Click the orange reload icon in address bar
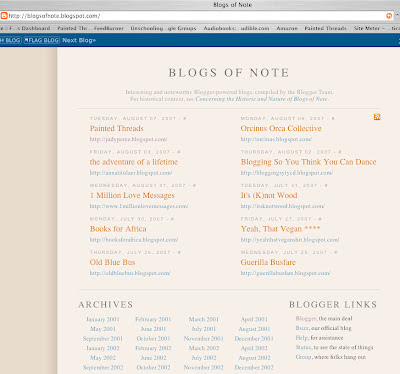Viewport: 400px width, 374px height. 389,16
